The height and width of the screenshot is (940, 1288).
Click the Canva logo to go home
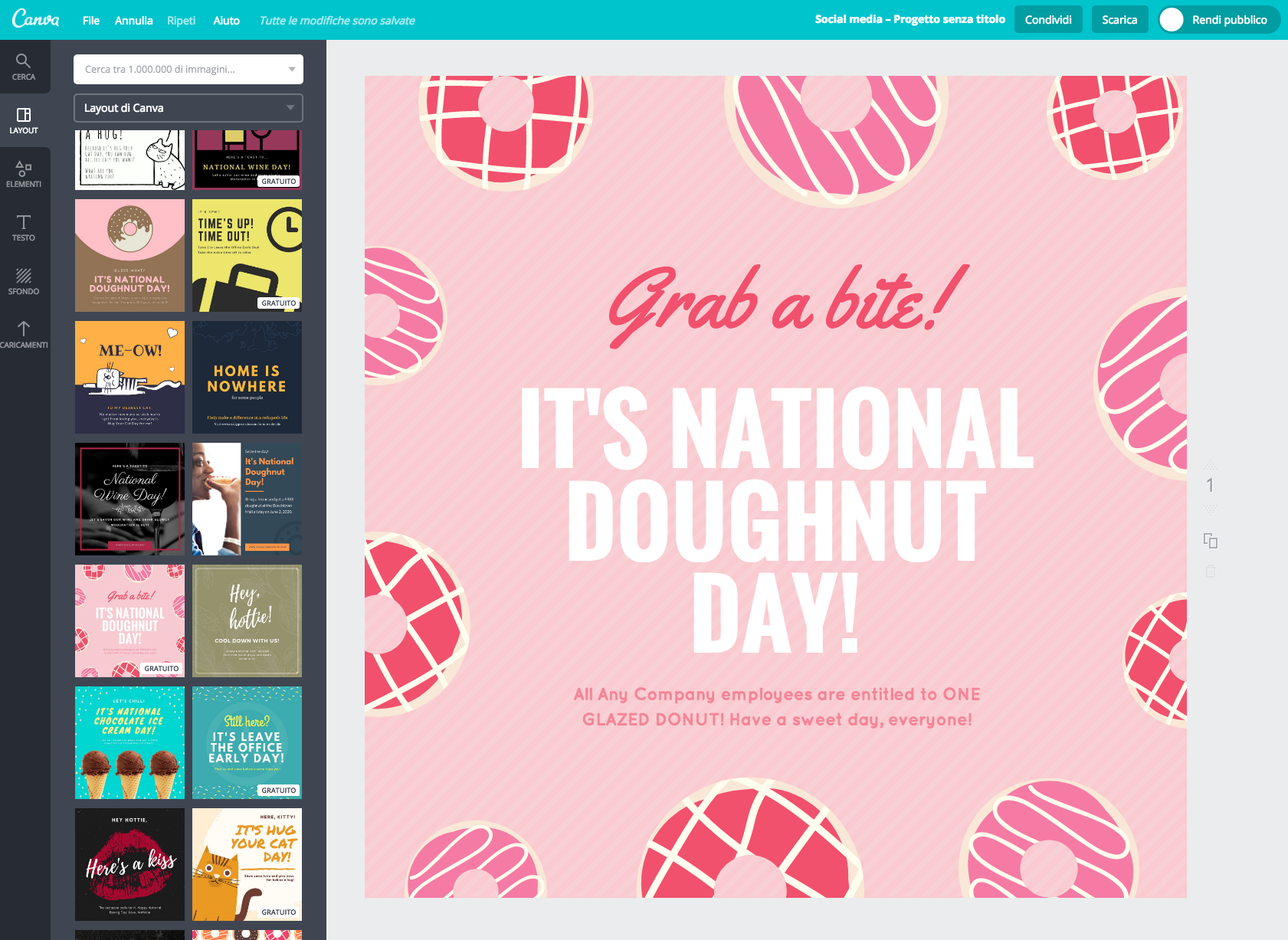click(x=36, y=19)
